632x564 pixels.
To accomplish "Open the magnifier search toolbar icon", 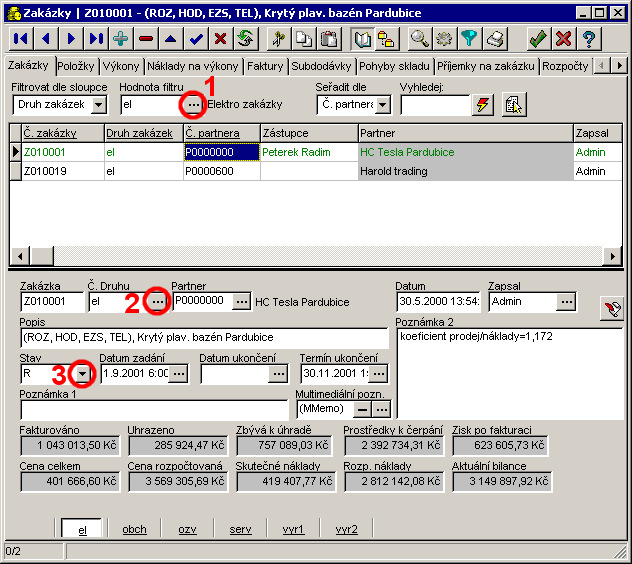I will [x=420, y=39].
